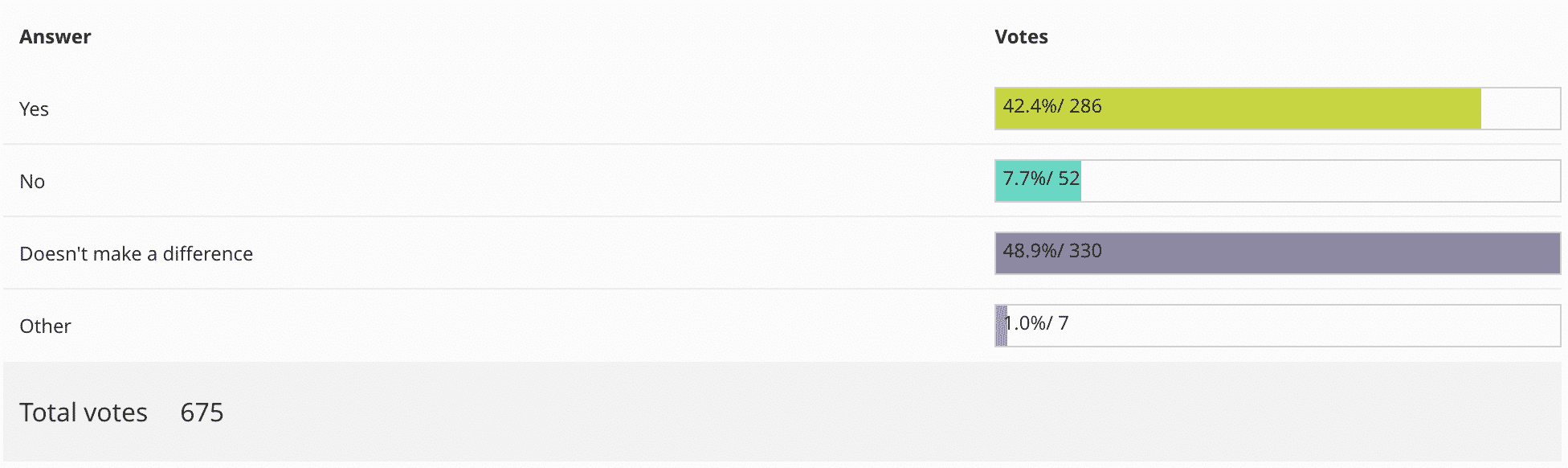The width and height of the screenshot is (1568, 468).
Task: Click the green filled Yes progress bar
Action: click(1285, 109)
